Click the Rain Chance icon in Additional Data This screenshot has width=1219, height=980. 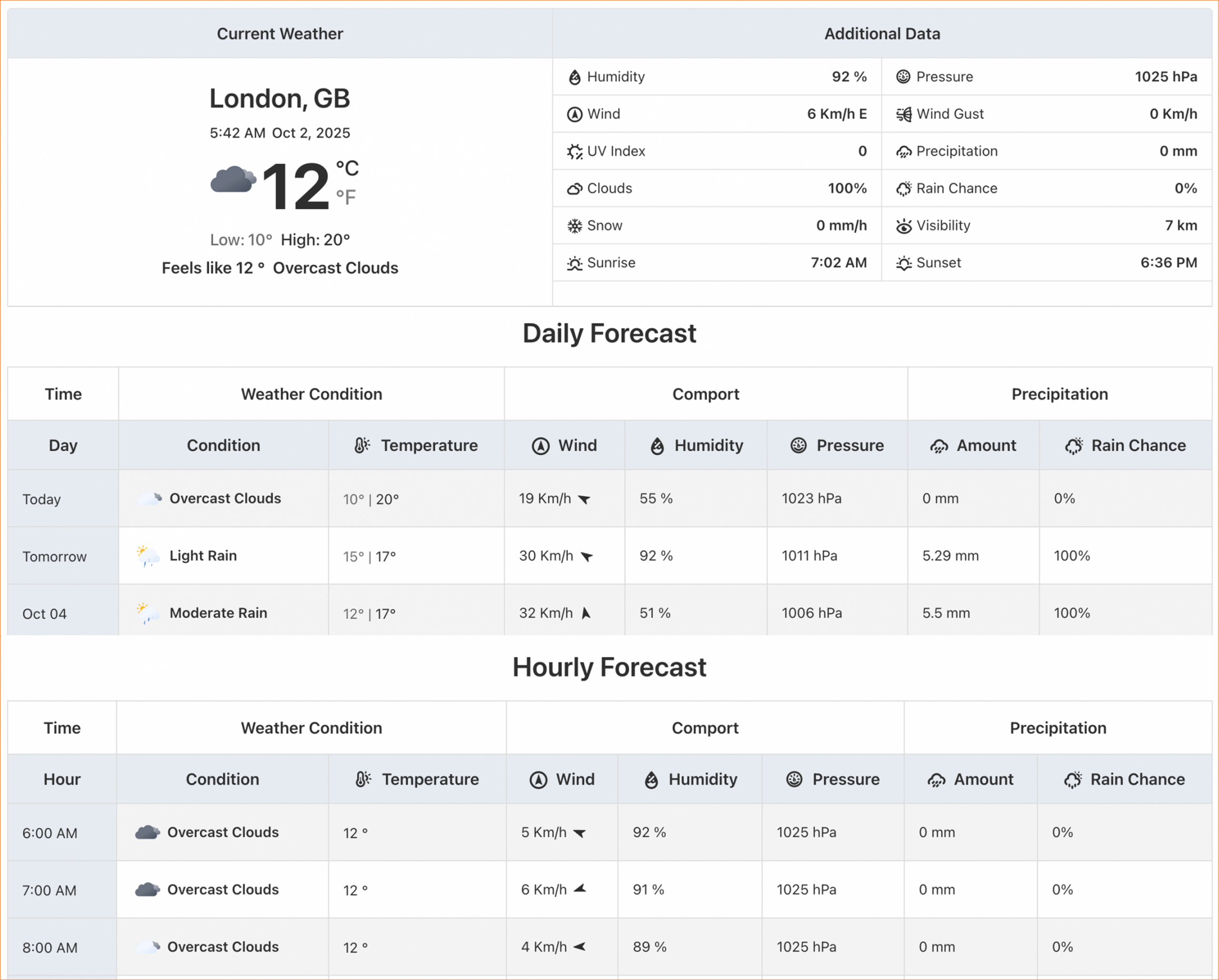pos(903,189)
